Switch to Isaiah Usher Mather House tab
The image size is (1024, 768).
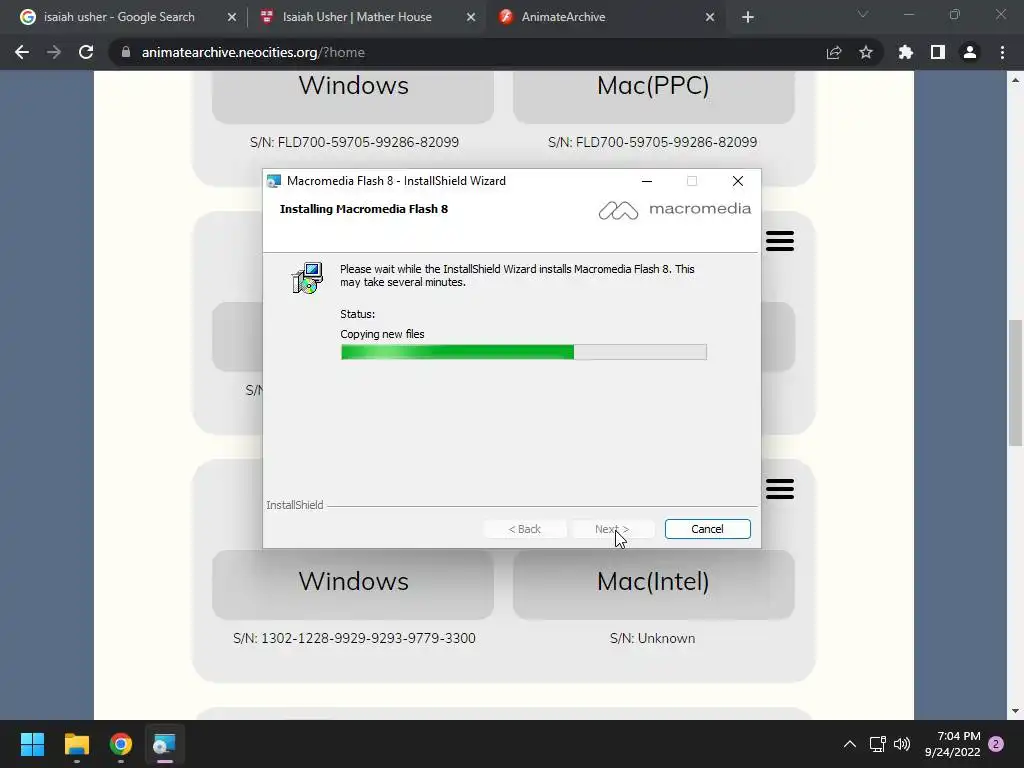pos(357,17)
